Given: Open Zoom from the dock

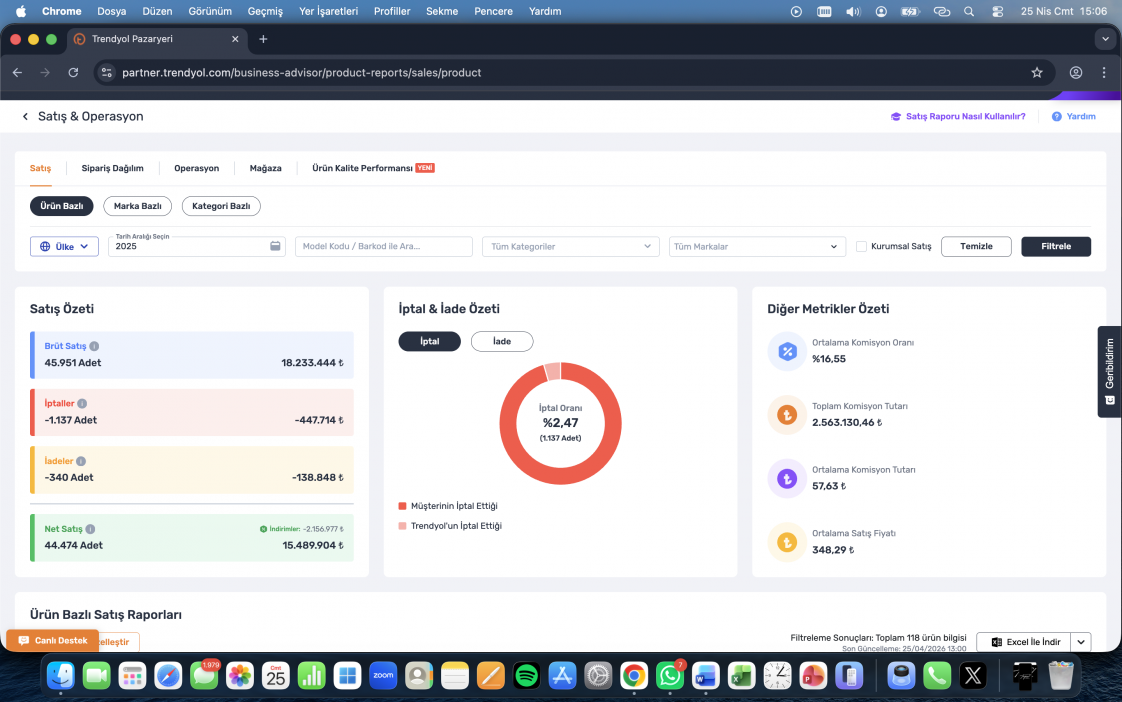Looking at the screenshot, I should 383,675.
